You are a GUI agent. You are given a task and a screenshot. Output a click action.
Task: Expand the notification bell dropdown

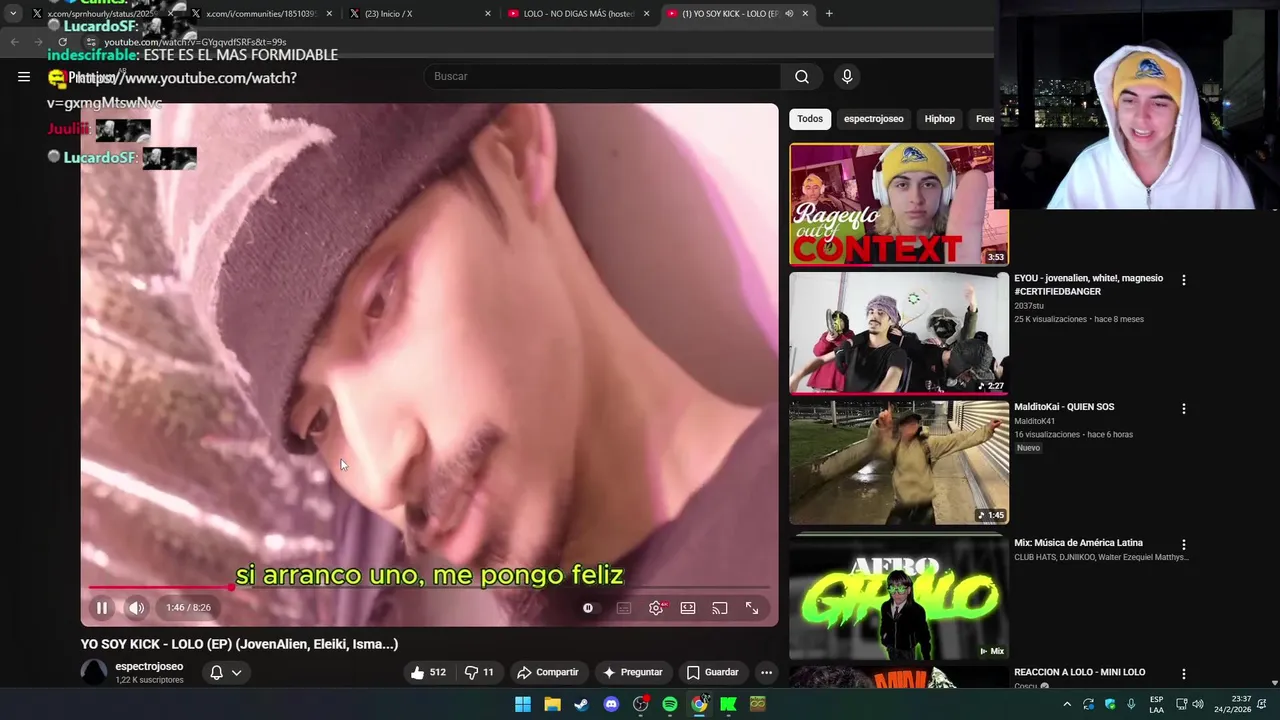point(225,672)
